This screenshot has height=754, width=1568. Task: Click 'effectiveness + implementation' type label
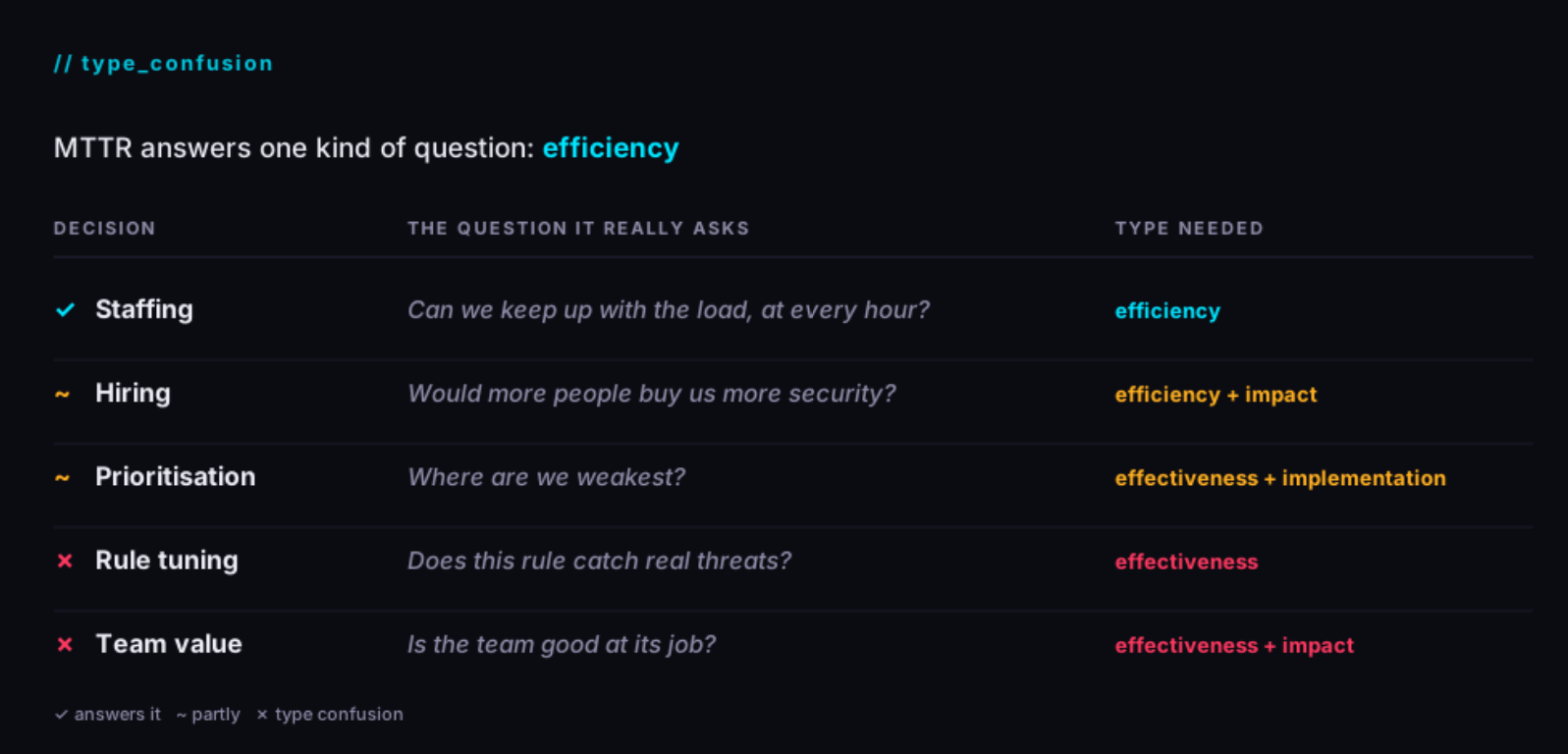[1280, 478]
